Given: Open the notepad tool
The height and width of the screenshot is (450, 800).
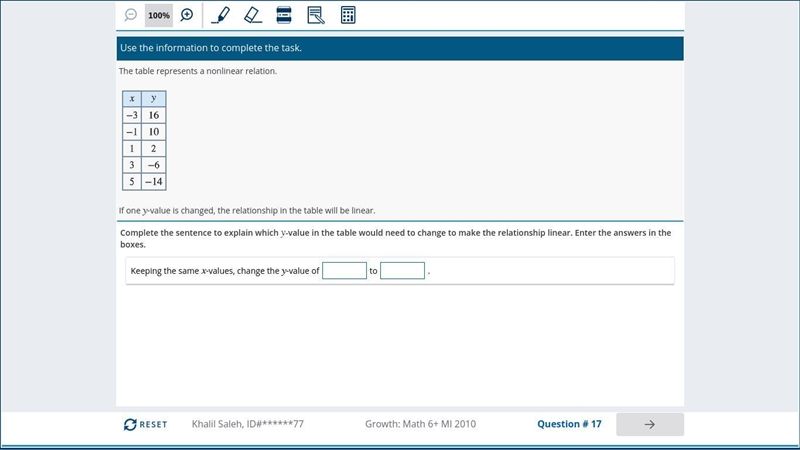Looking at the screenshot, I should (x=316, y=15).
